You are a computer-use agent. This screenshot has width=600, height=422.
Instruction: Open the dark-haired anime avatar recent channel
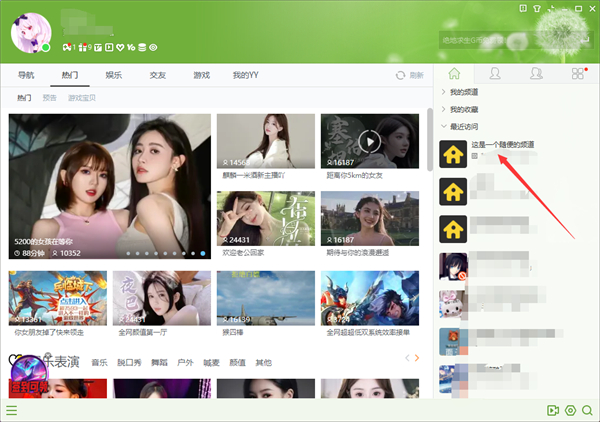pyautogui.click(x=453, y=267)
